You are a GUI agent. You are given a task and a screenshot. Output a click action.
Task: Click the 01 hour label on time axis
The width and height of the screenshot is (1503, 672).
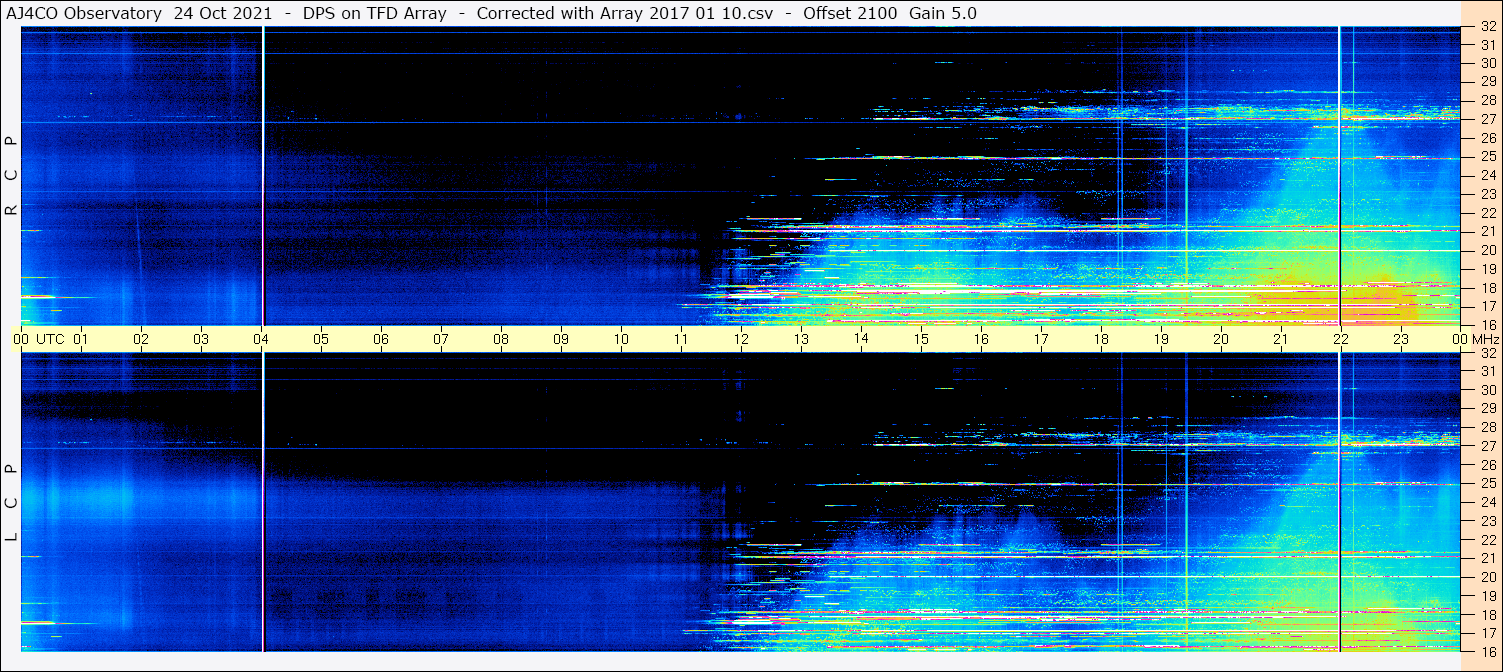tap(81, 339)
